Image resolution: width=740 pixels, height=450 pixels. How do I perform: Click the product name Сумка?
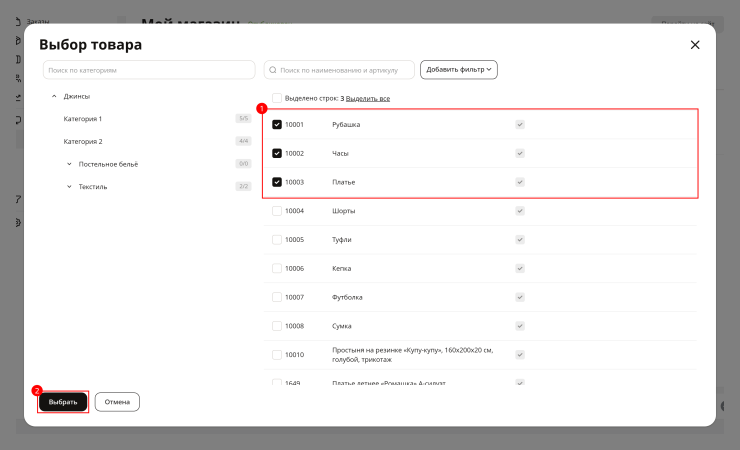pyautogui.click(x=342, y=326)
